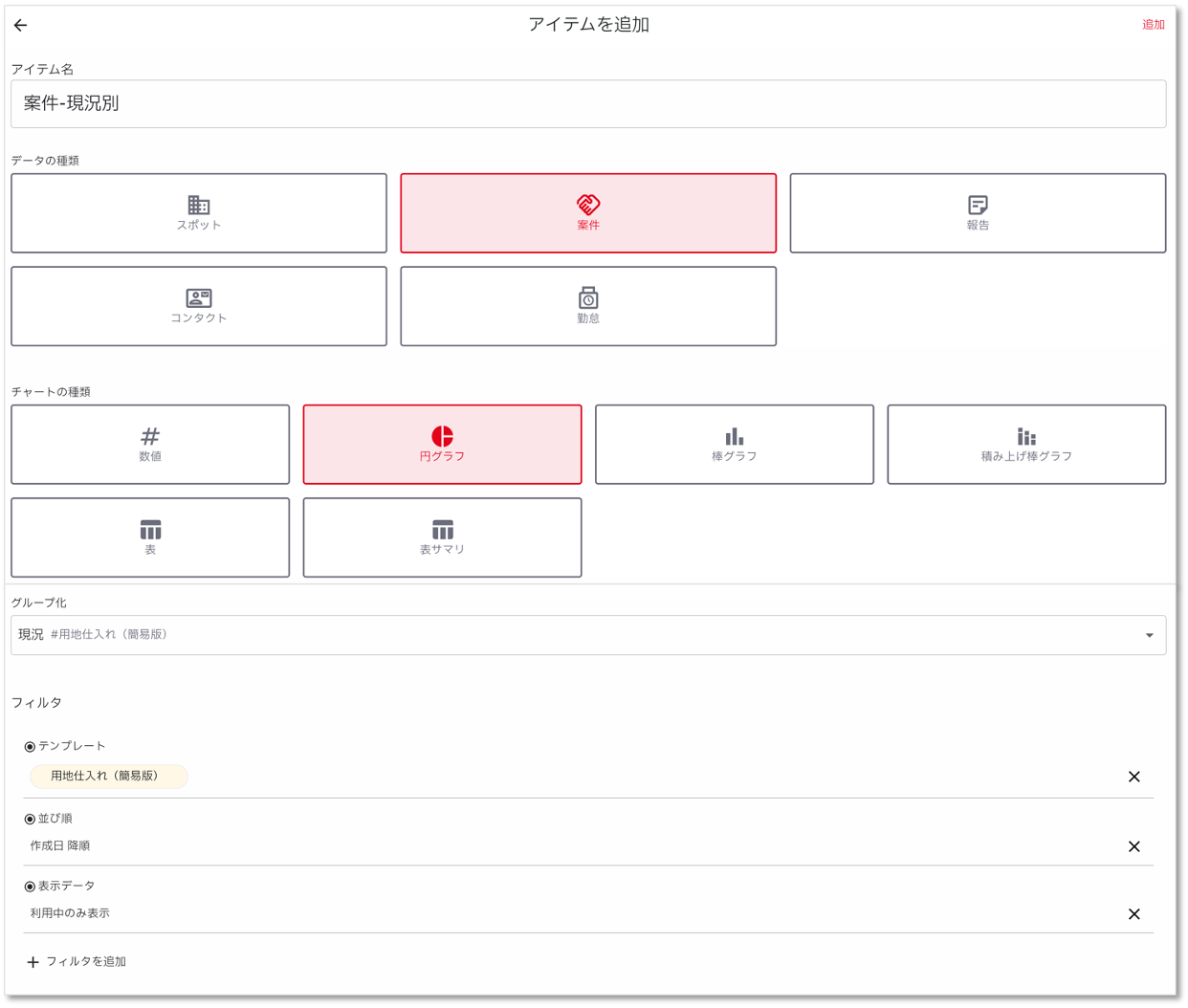Choose the 勤怠 data type
1188x1008 pixels.
coord(587,306)
